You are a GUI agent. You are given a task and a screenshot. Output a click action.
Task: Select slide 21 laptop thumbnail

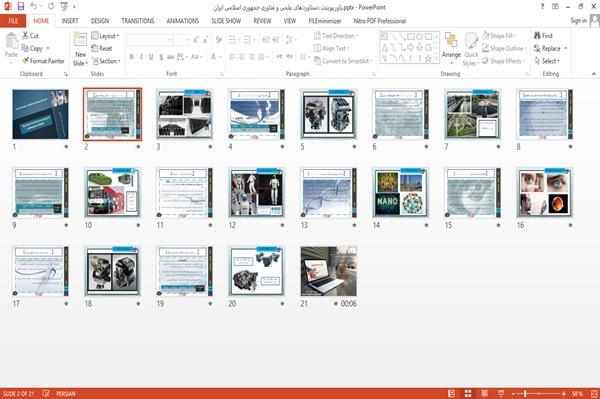[x=329, y=271]
